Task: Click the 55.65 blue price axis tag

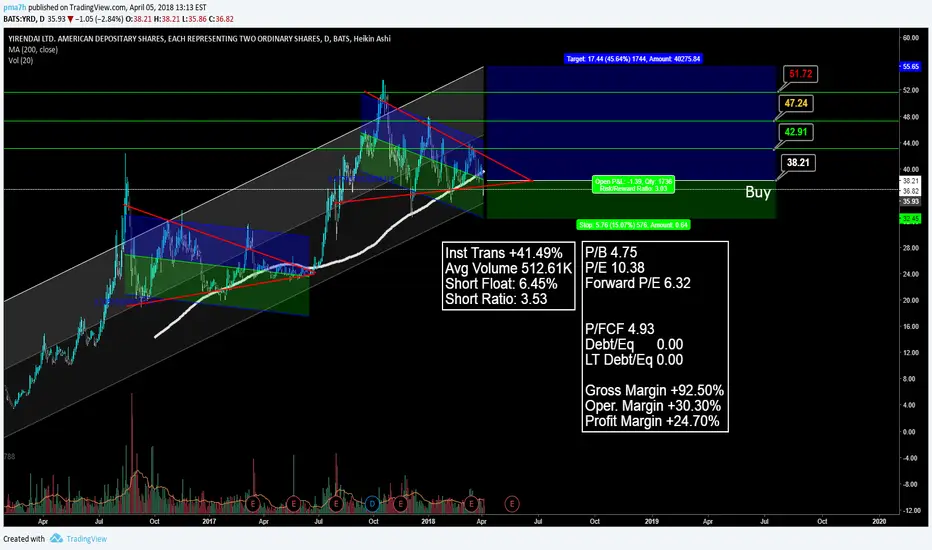Action: pyautogui.click(x=911, y=67)
